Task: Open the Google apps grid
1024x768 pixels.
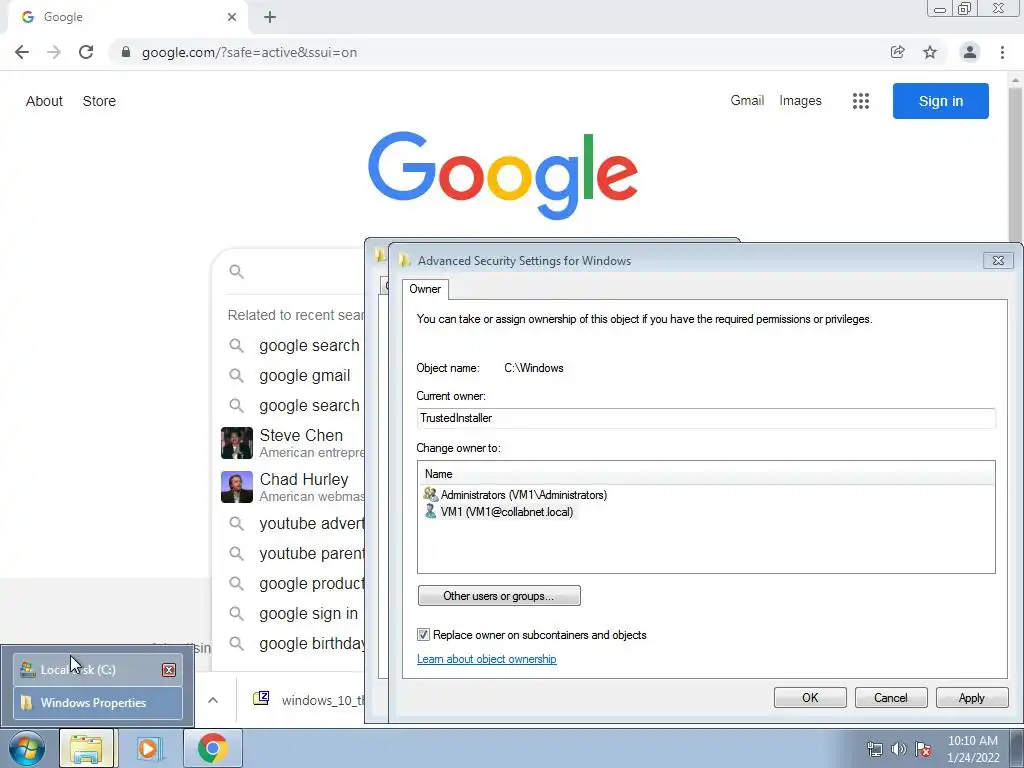Action: point(861,101)
